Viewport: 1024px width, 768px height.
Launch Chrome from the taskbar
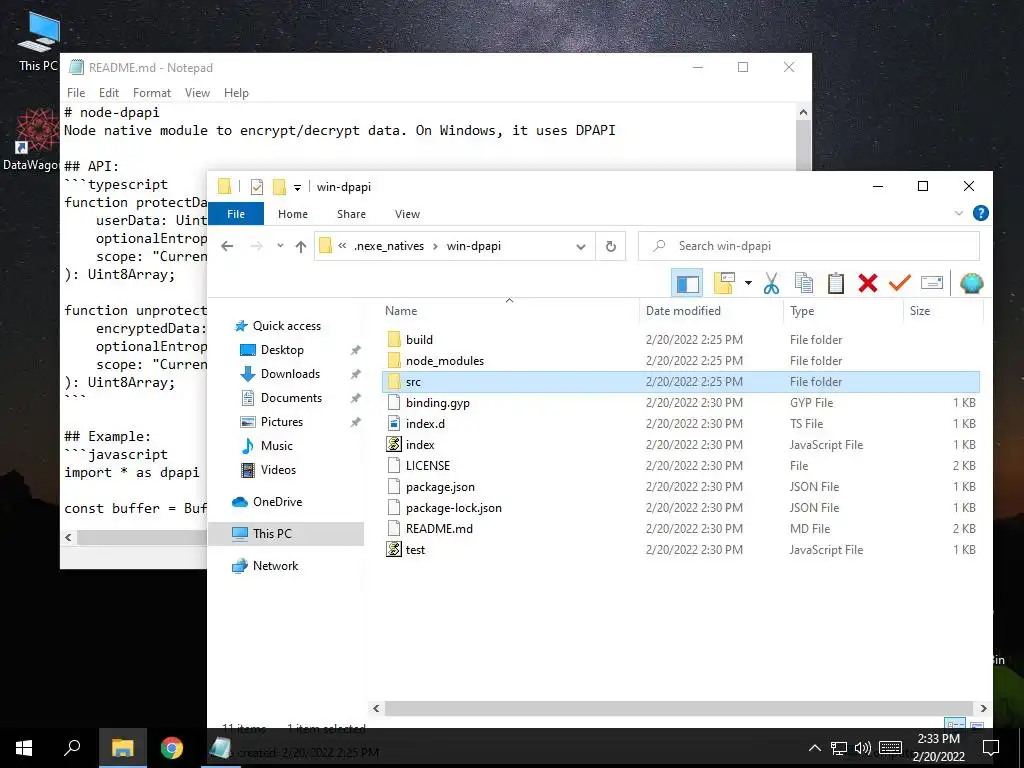coord(172,748)
